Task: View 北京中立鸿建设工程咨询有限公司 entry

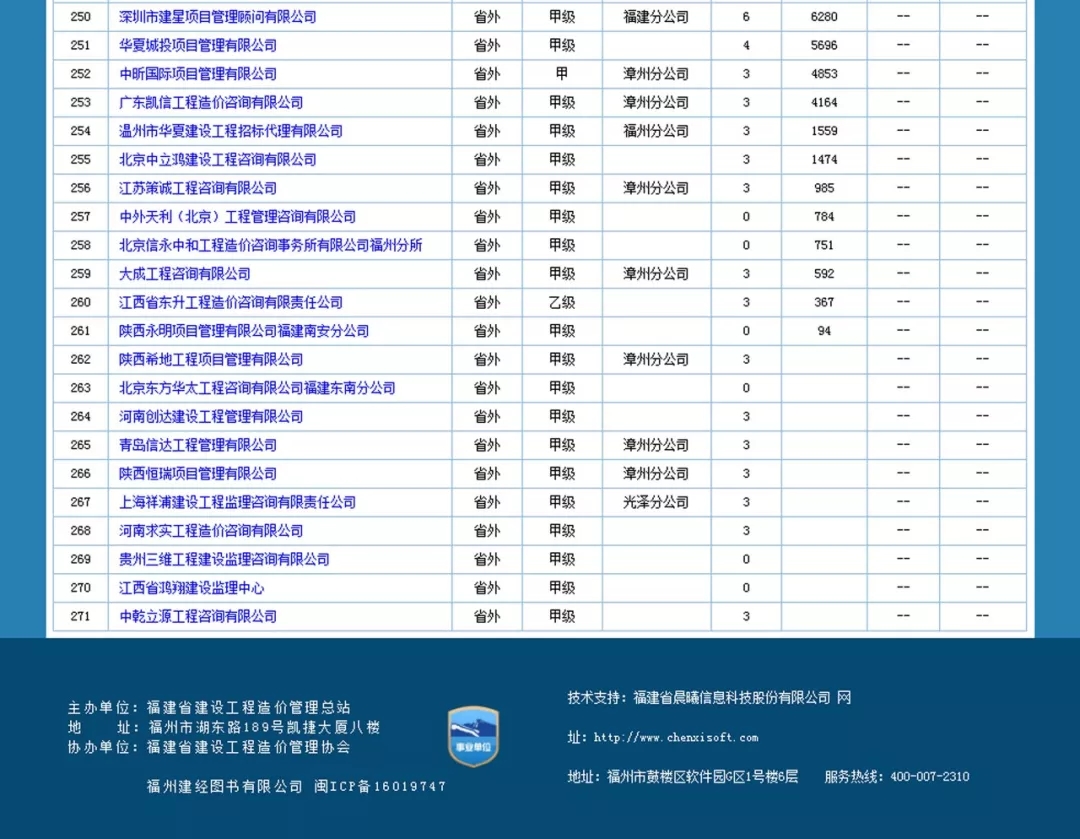Action: tap(218, 159)
